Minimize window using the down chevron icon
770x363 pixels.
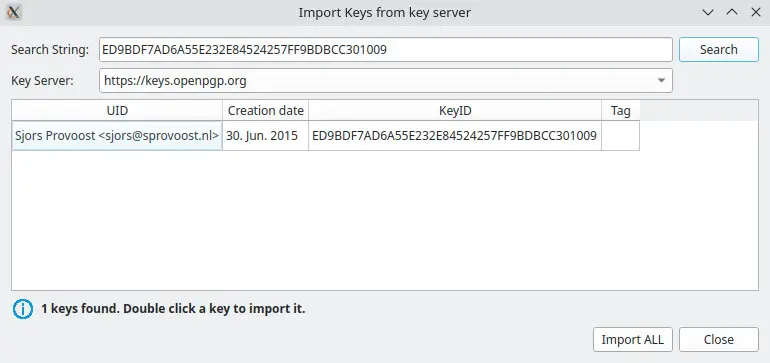point(708,13)
